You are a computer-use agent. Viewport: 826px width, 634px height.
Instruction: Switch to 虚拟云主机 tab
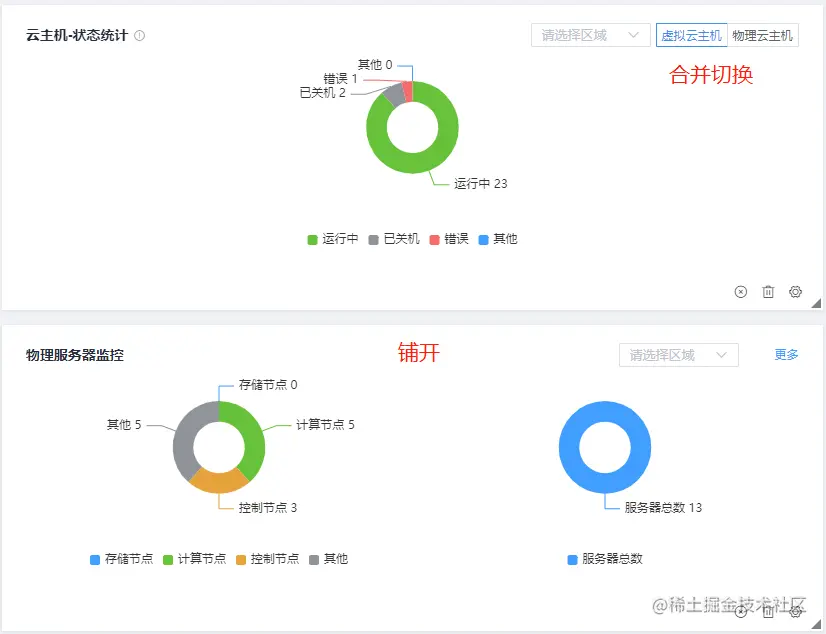691,35
